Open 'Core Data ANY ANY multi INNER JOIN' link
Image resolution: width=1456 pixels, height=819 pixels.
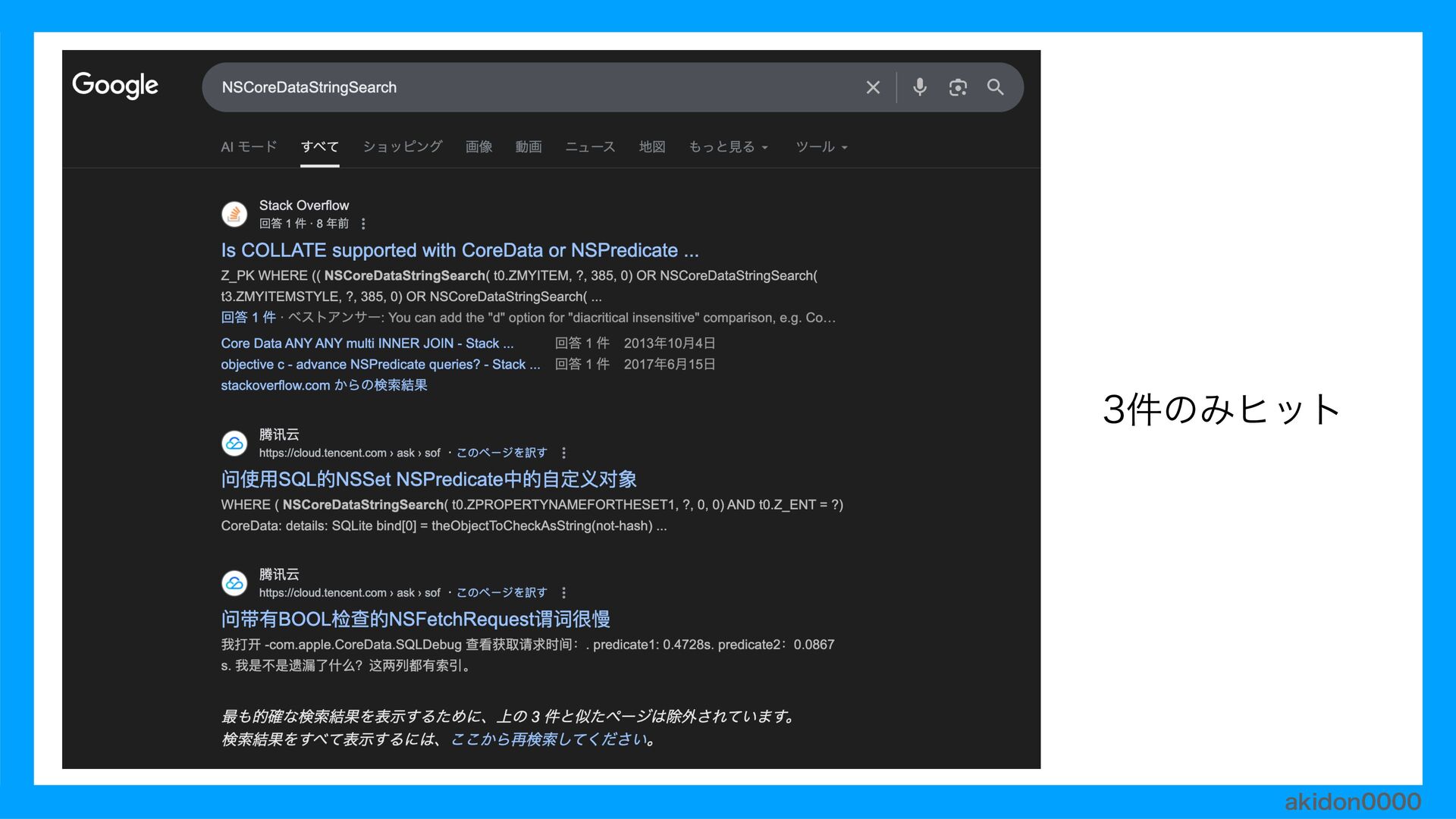click(x=367, y=344)
